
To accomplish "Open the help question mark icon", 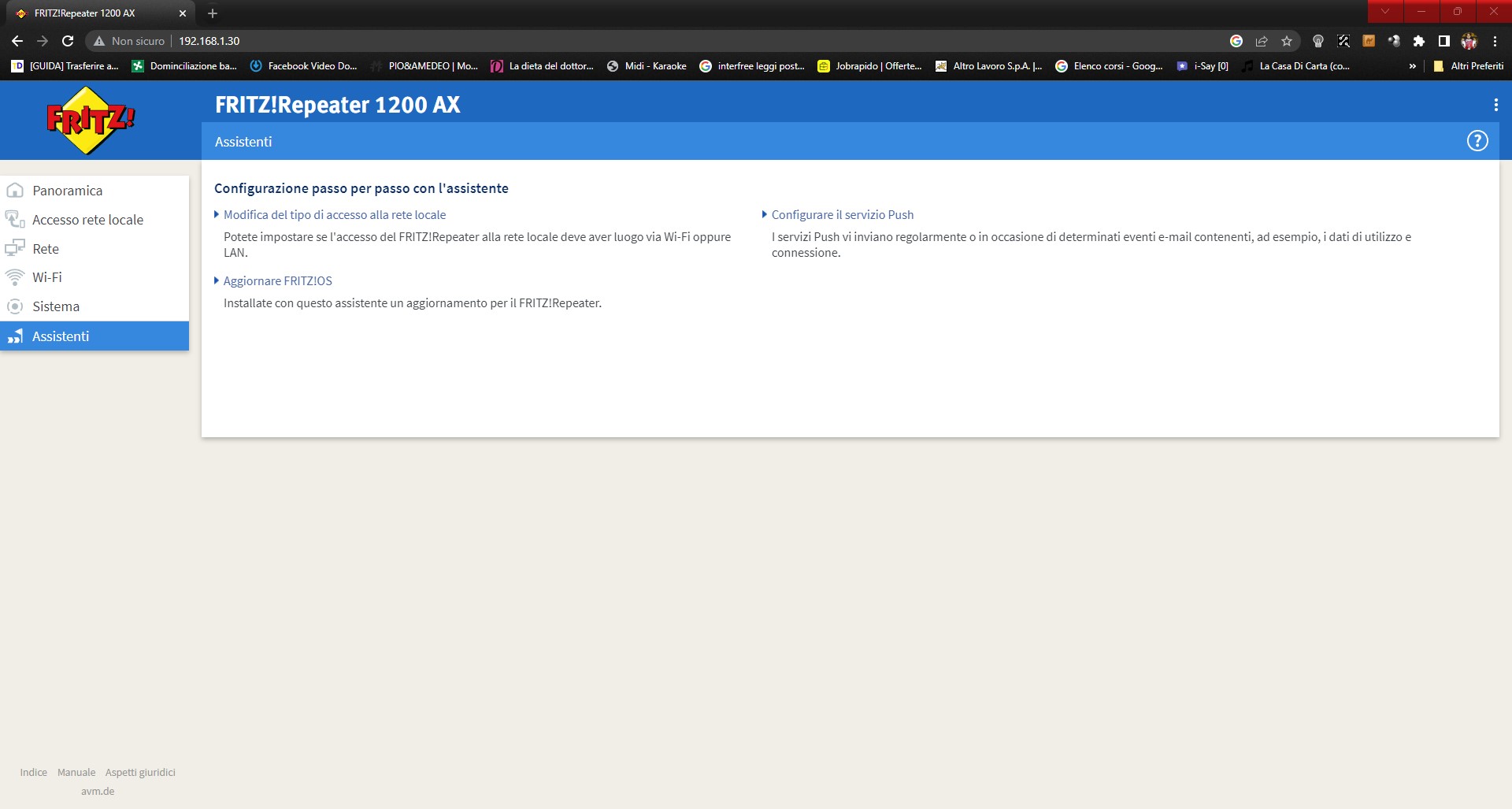I will [1477, 141].
